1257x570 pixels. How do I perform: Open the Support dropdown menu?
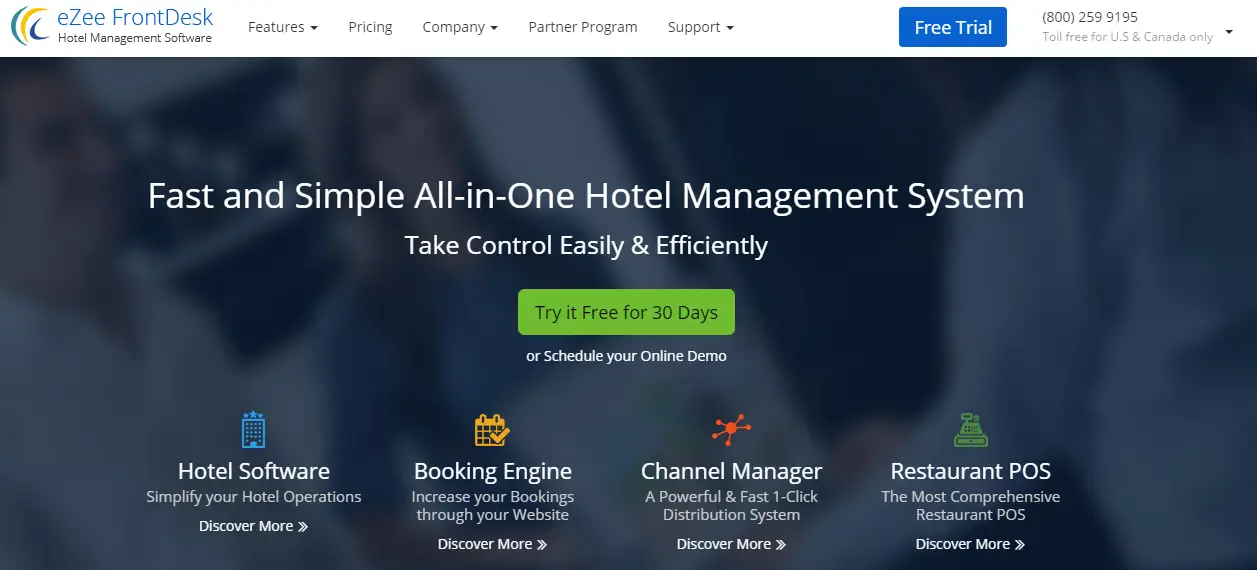point(701,27)
